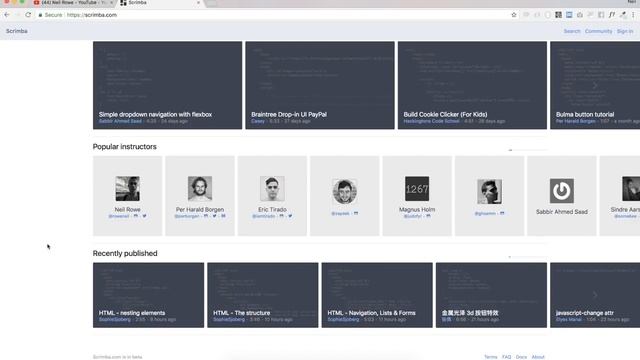Click Sabbir Ahmed Saad in Popular instructors
The image size is (640, 360).
[x=562, y=212]
